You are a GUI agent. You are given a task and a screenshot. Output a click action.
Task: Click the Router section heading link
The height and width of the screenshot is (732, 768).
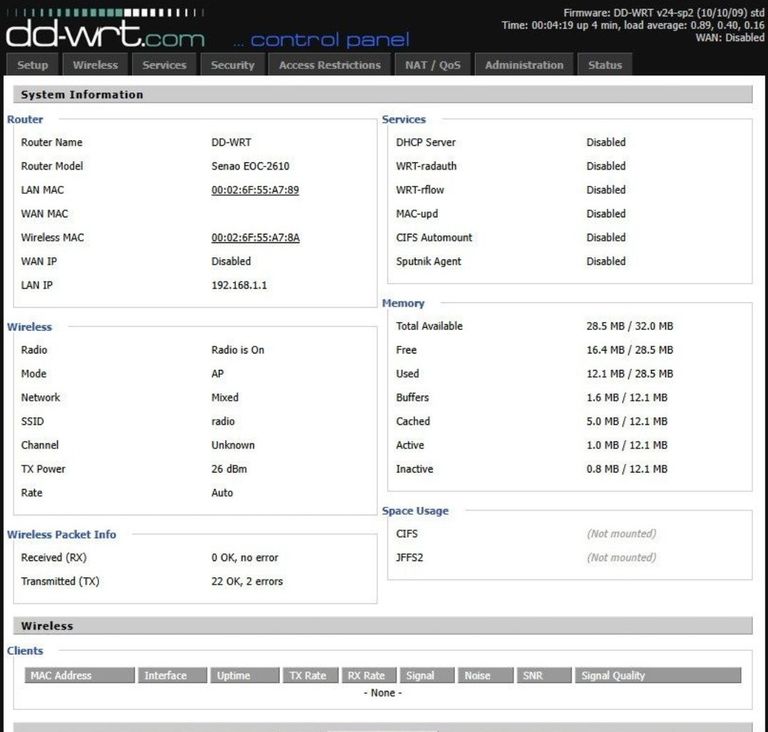click(x=25, y=119)
